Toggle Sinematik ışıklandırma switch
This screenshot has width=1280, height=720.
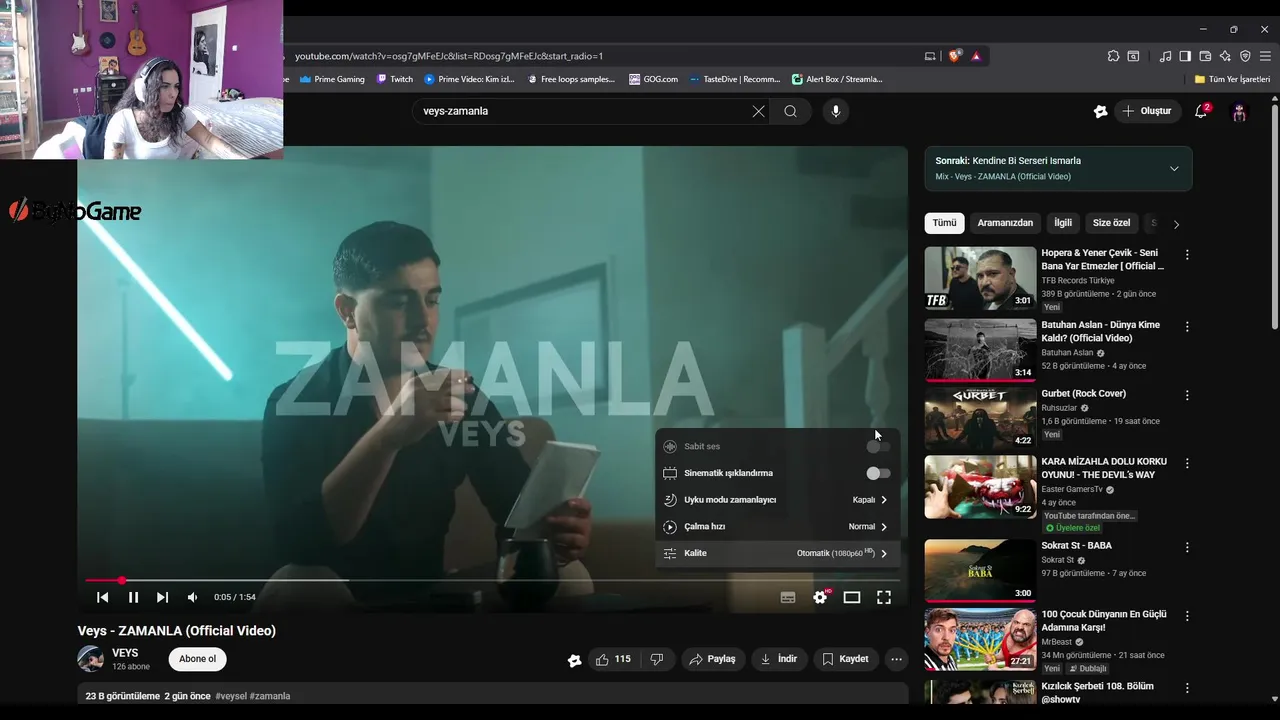click(877, 473)
